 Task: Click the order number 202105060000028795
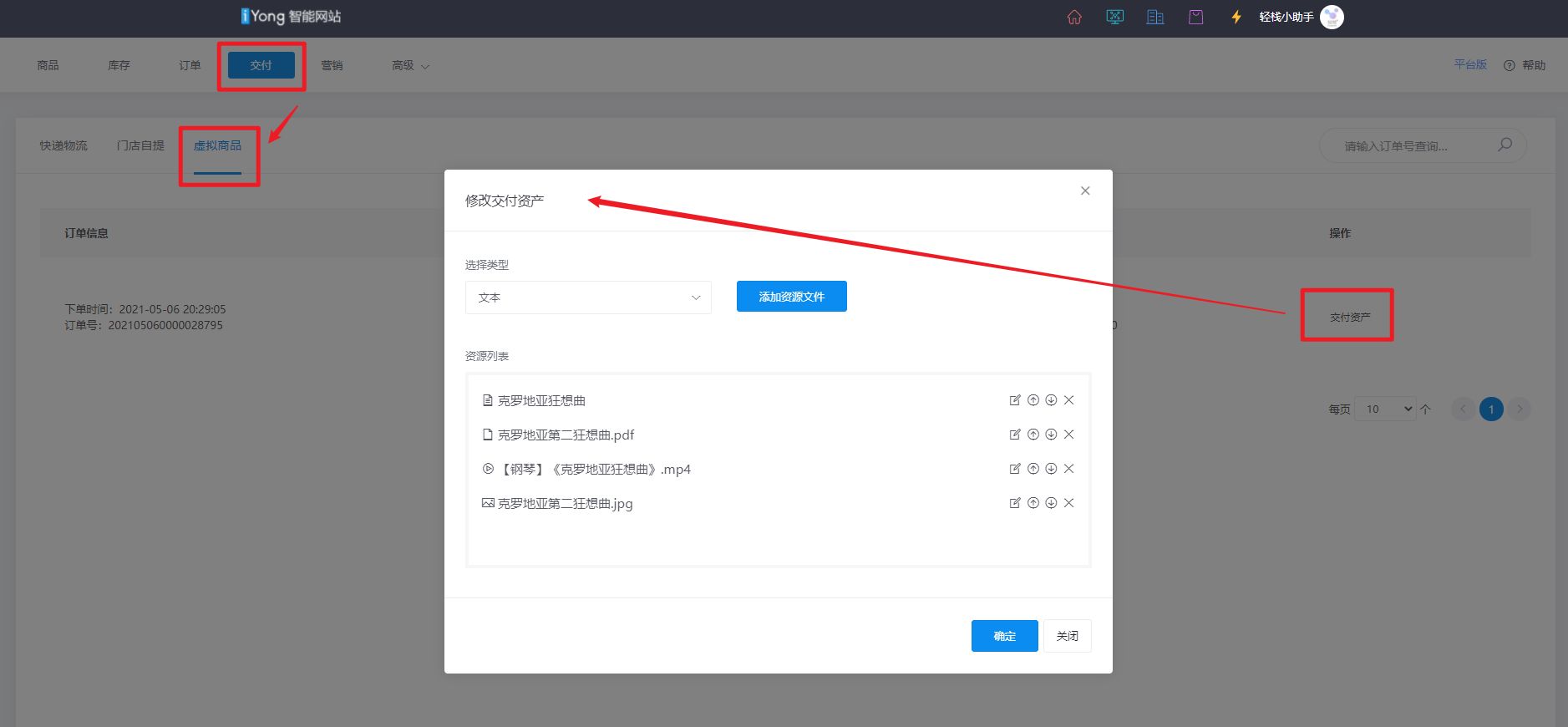tap(165, 325)
